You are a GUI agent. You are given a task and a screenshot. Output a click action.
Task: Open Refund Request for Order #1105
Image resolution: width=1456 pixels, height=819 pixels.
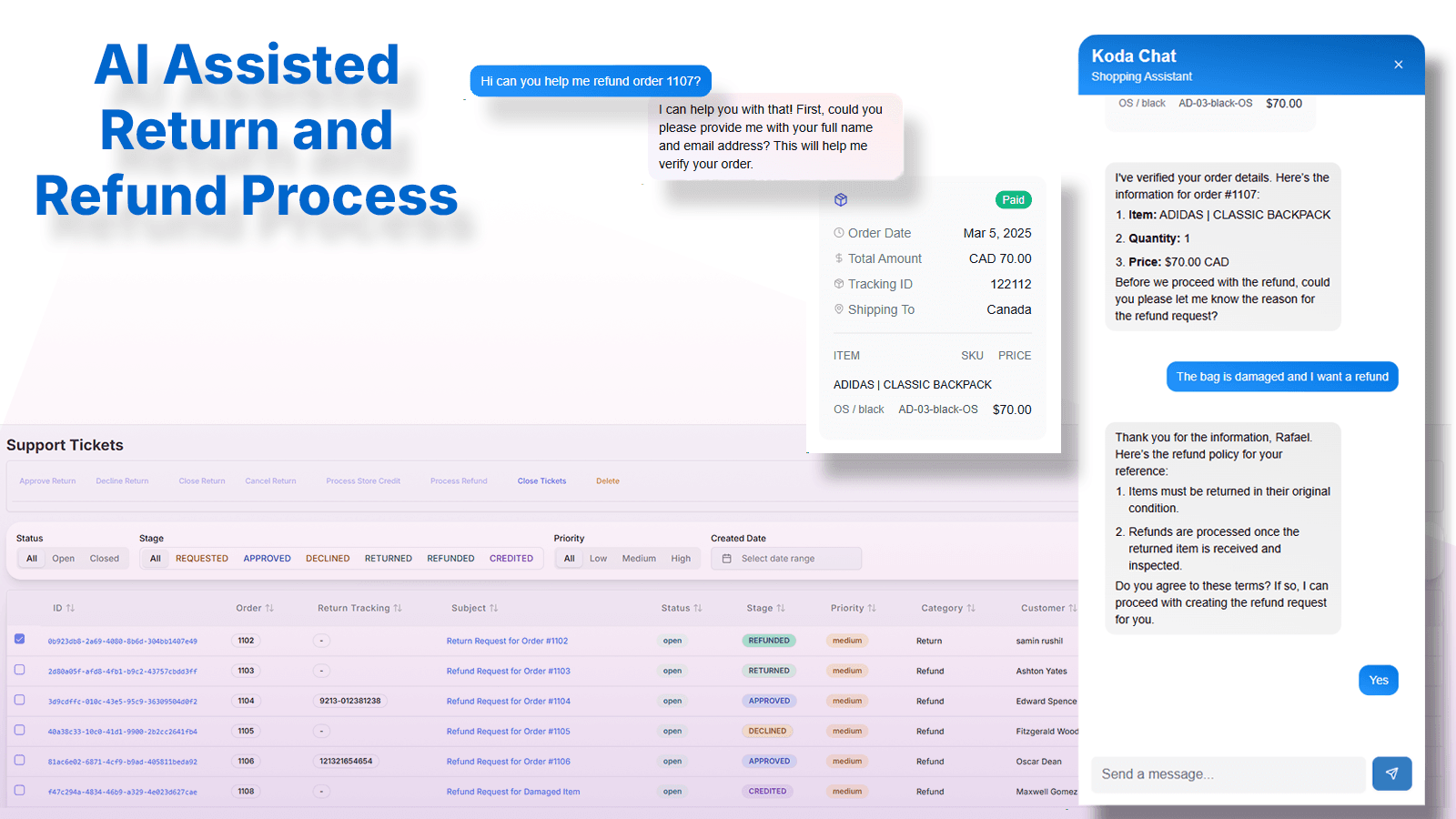508,732
